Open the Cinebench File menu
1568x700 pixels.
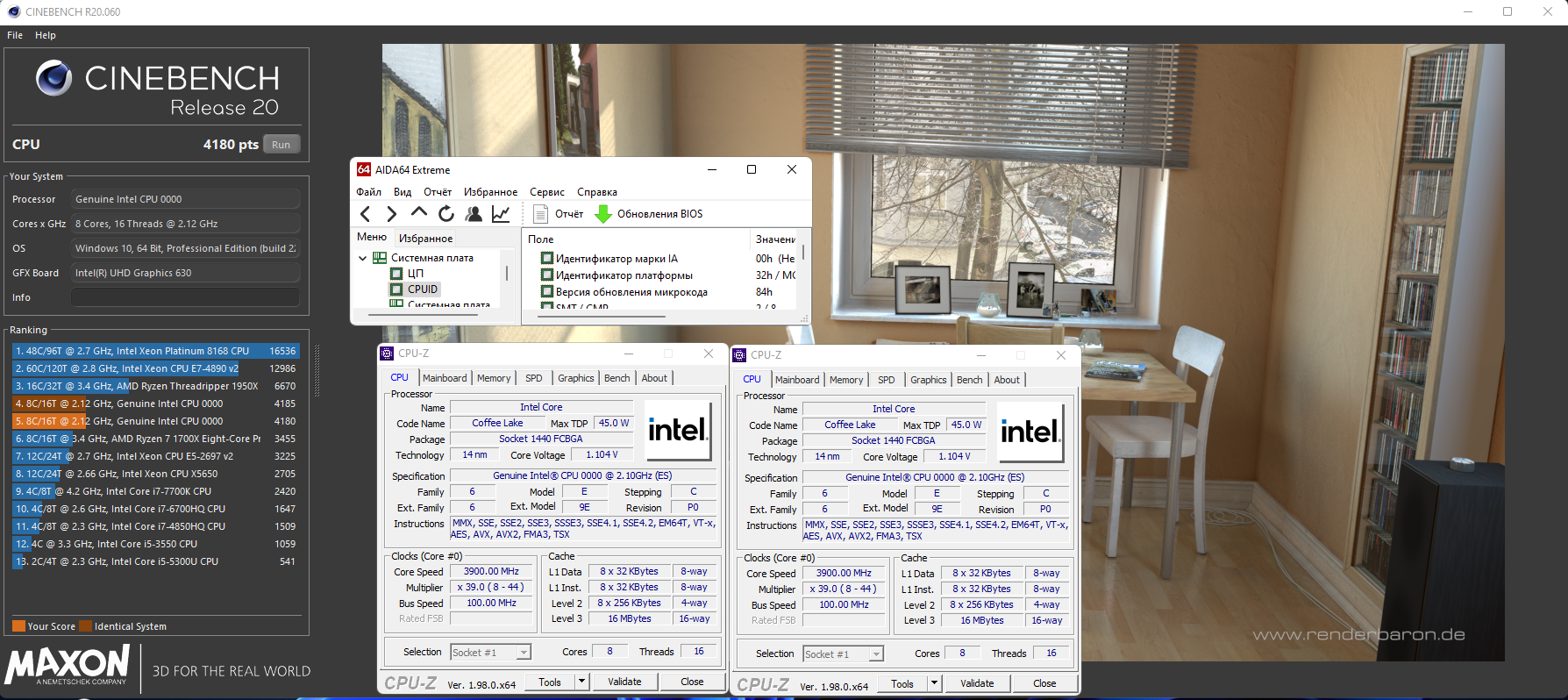click(15, 35)
